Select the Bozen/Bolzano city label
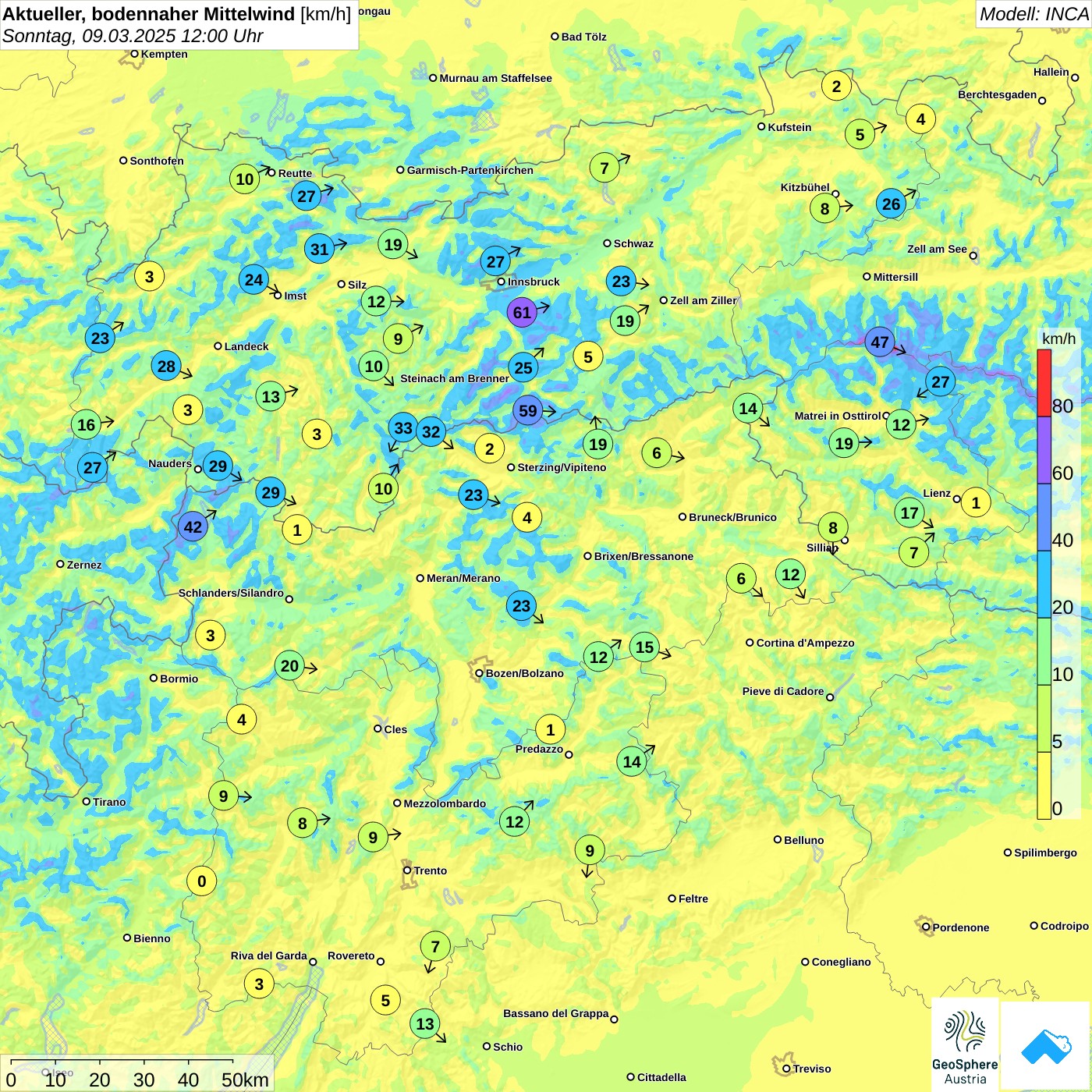 [524, 673]
